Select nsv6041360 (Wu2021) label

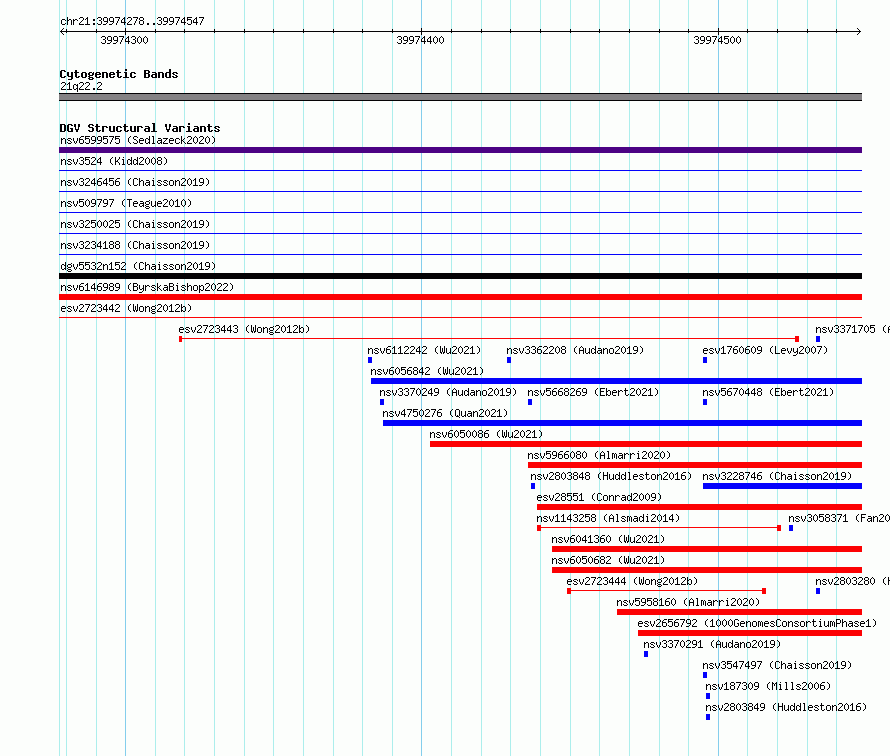pos(608,539)
